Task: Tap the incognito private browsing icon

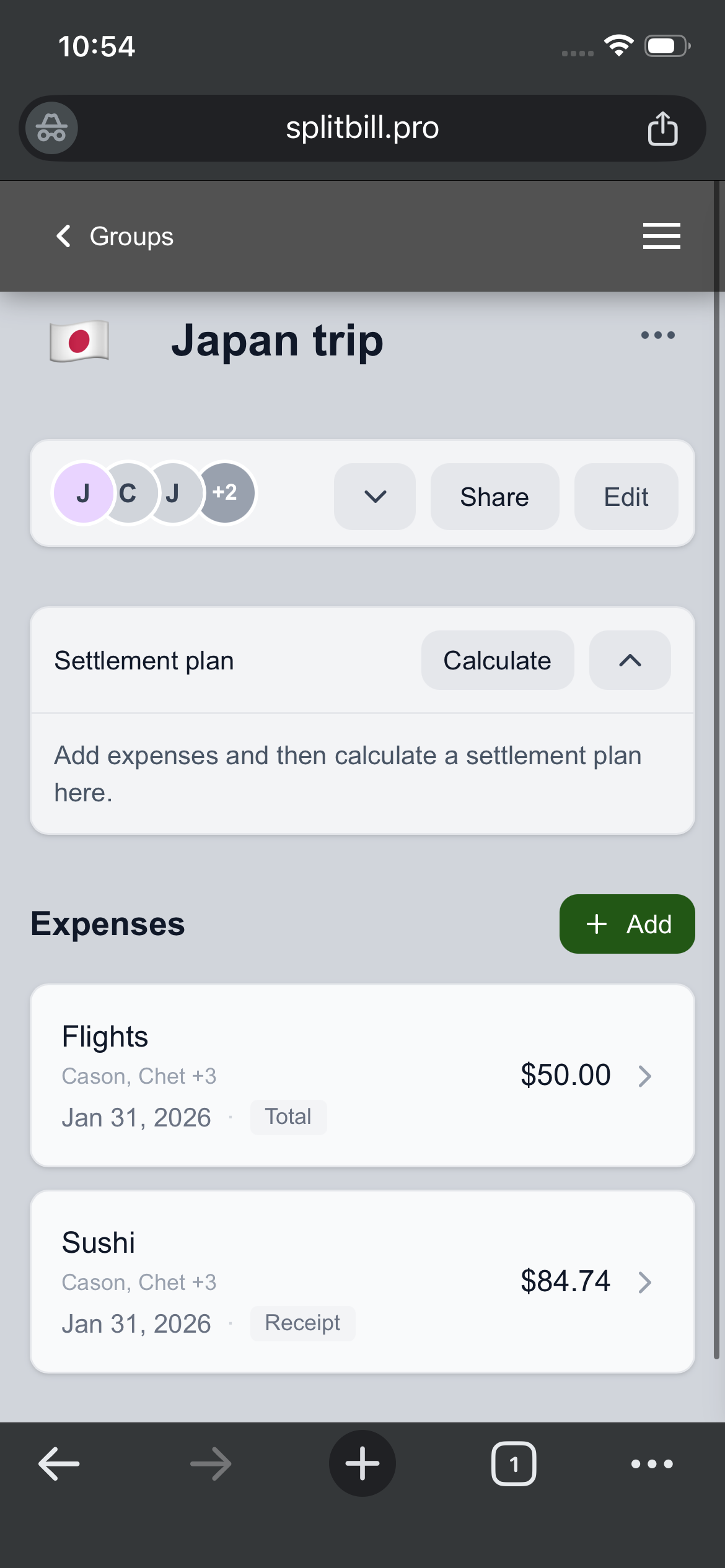Action: click(51, 128)
